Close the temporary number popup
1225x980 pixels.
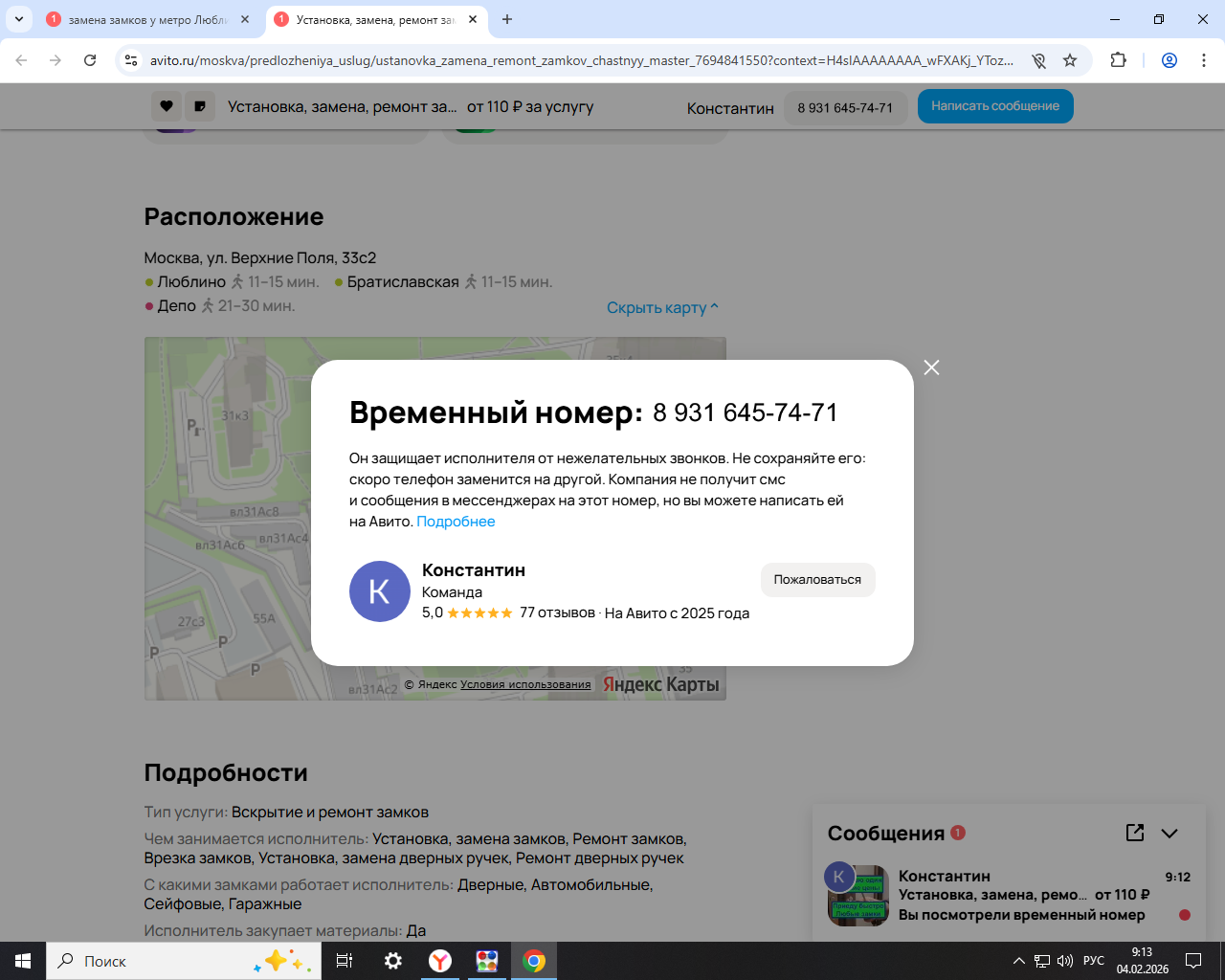pos(931,367)
